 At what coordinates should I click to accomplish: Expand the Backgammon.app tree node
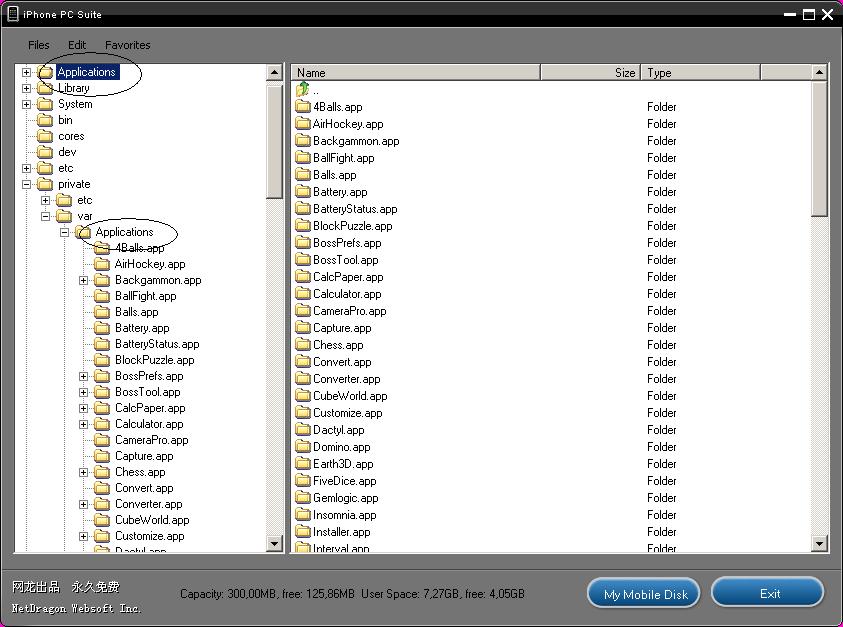pyautogui.click(x=84, y=280)
